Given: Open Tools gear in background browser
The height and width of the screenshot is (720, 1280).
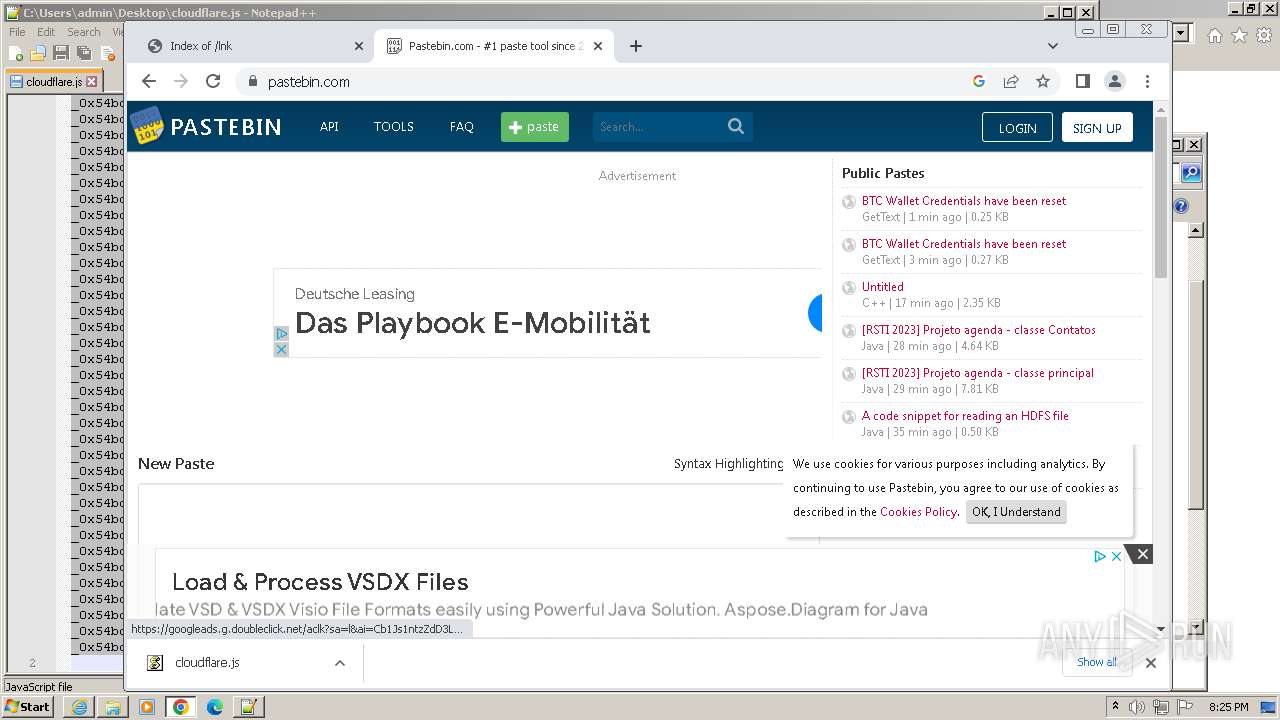Looking at the screenshot, I should (1263, 35).
